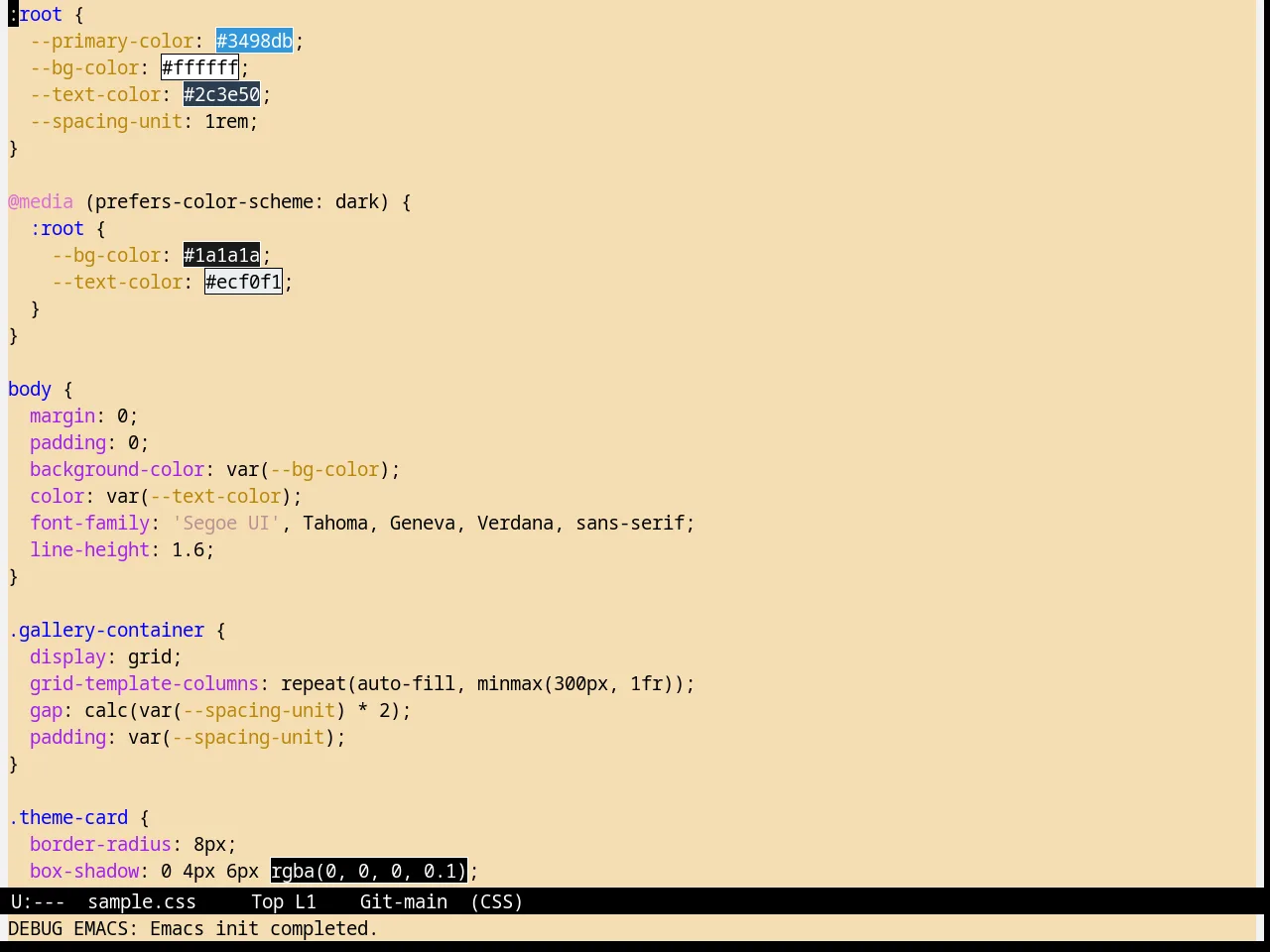Image resolution: width=1270 pixels, height=952 pixels.
Task: Click Verdana in the font list
Action: [515, 523]
